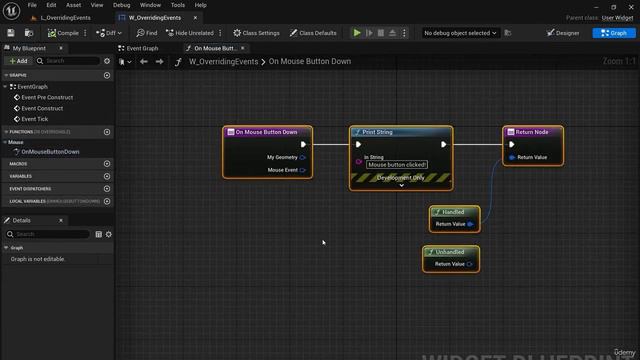Close the On Mouse Button Down graph tab
The height and width of the screenshot is (360, 640).
coord(243,48)
